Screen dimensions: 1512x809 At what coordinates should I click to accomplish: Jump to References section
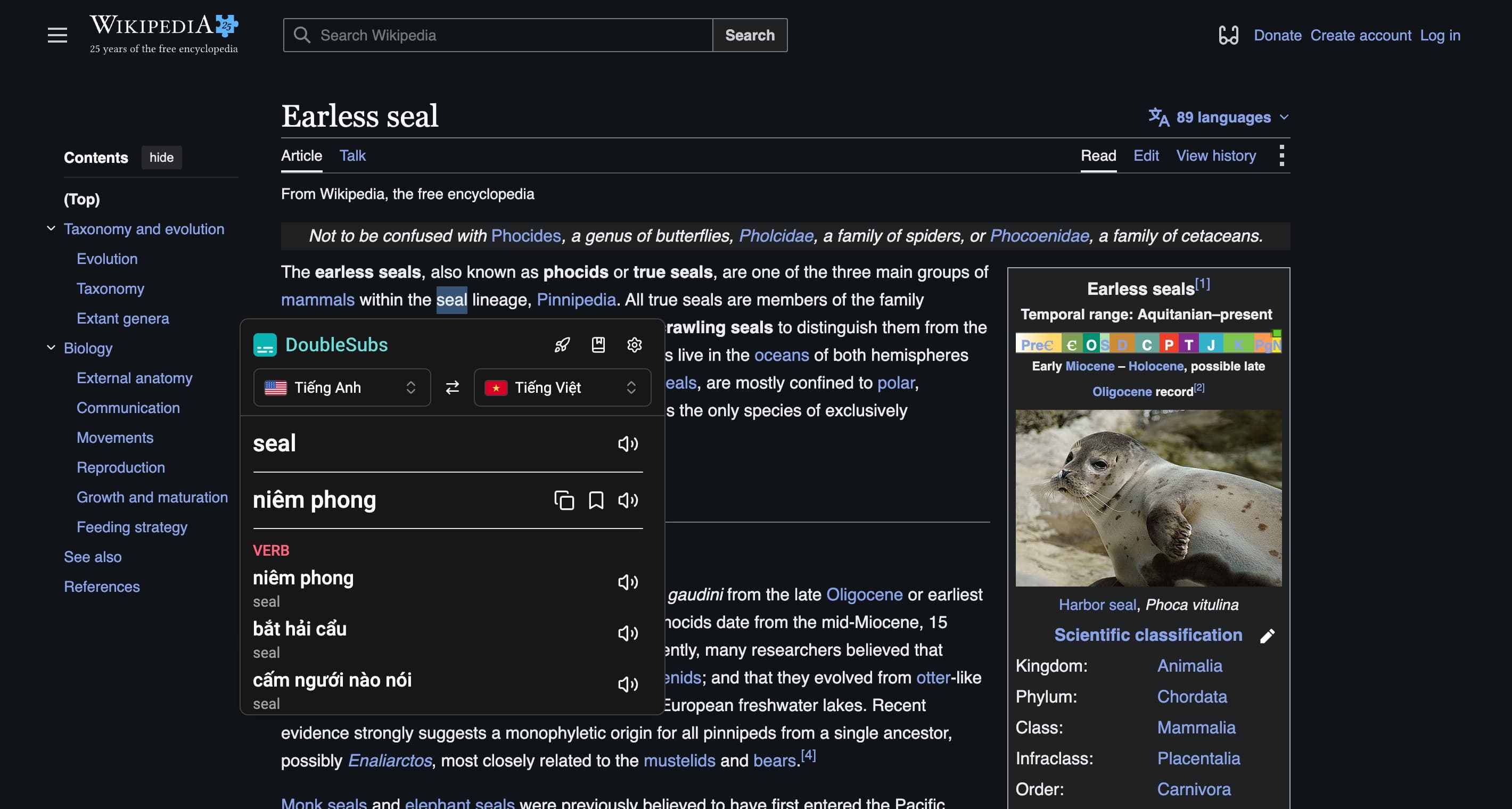point(102,587)
